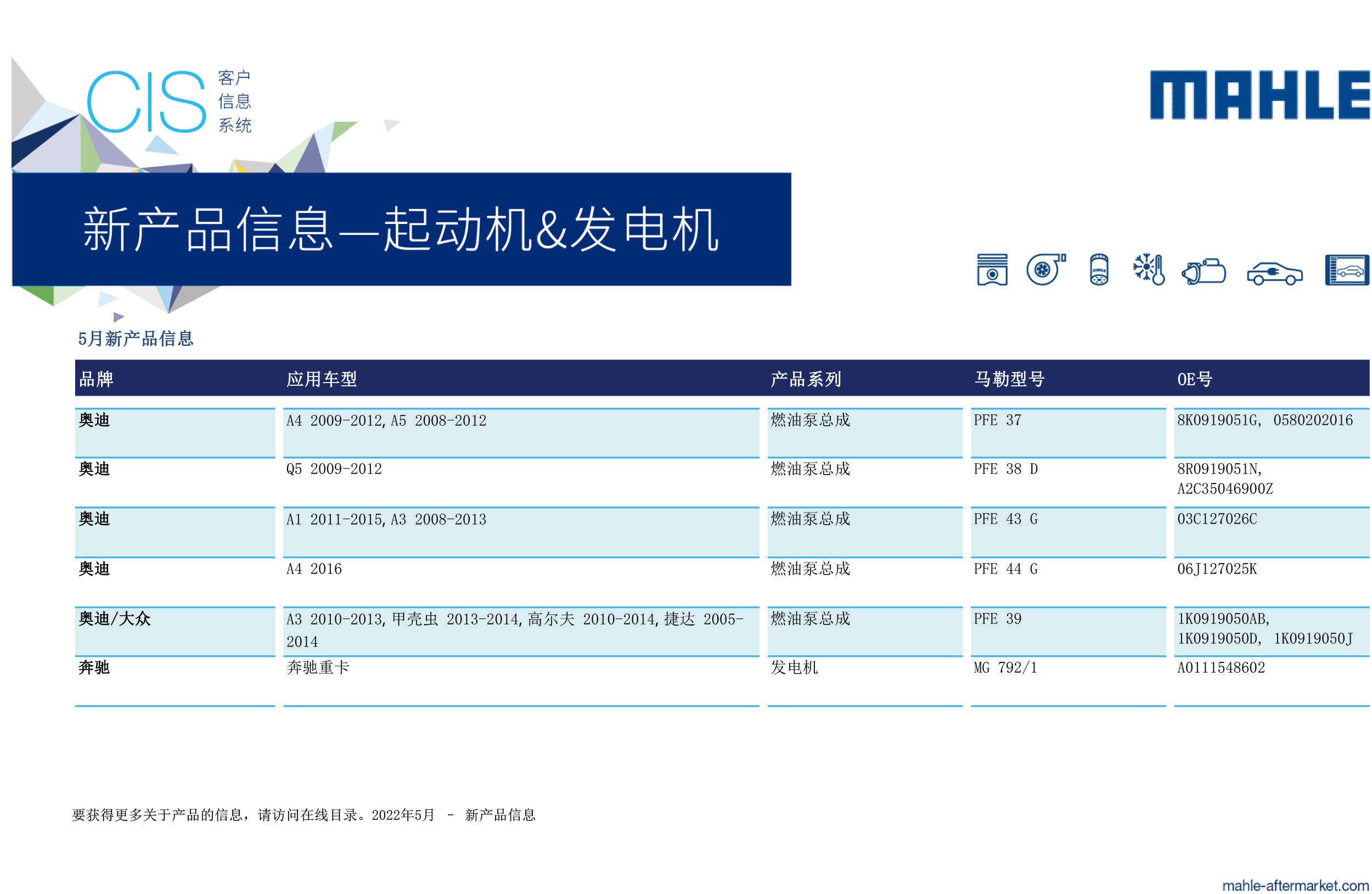Click the 马勒型号 column header
Viewport: 1372px width, 894px height.
(1009, 379)
